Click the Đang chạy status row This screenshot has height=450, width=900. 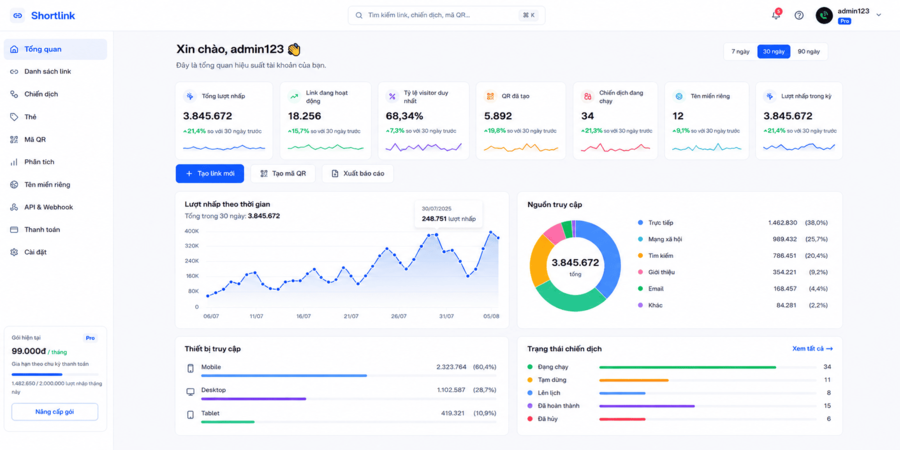pos(679,367)
